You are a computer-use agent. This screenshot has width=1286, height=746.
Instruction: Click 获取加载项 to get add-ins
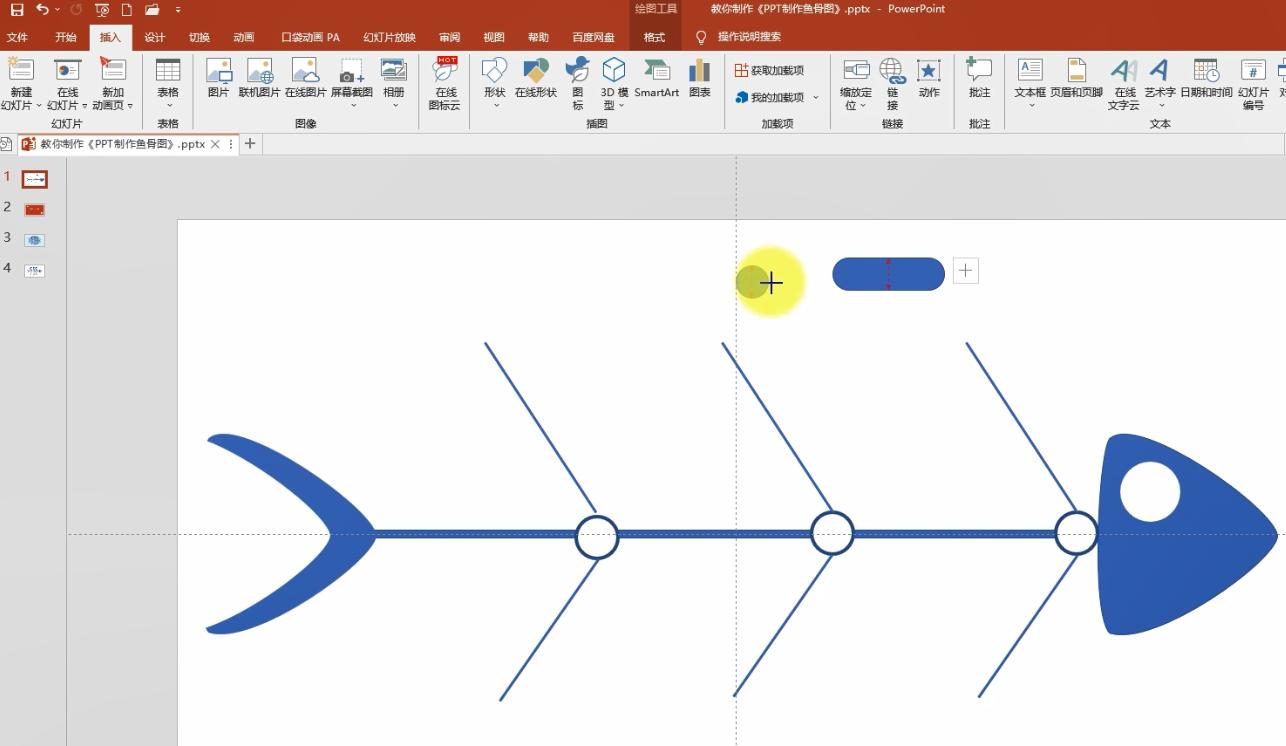(769, 70)
